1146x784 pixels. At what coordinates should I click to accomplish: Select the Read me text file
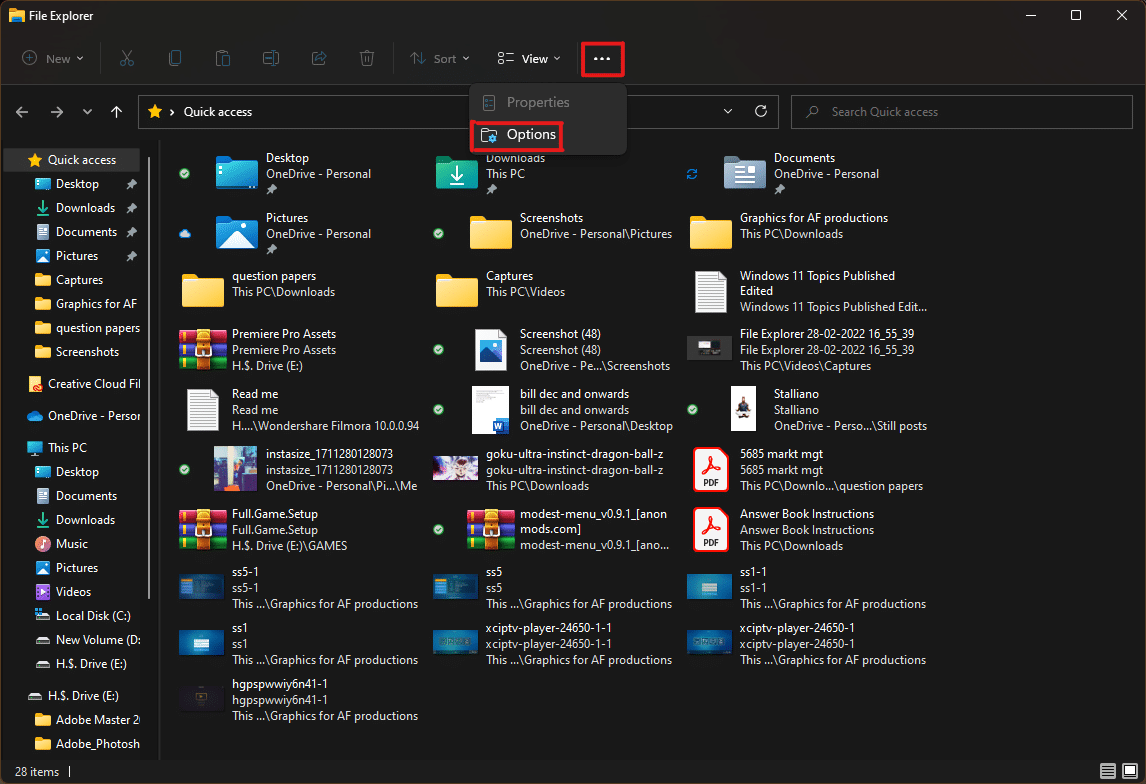pyautogui.click(x=300, y=410)
